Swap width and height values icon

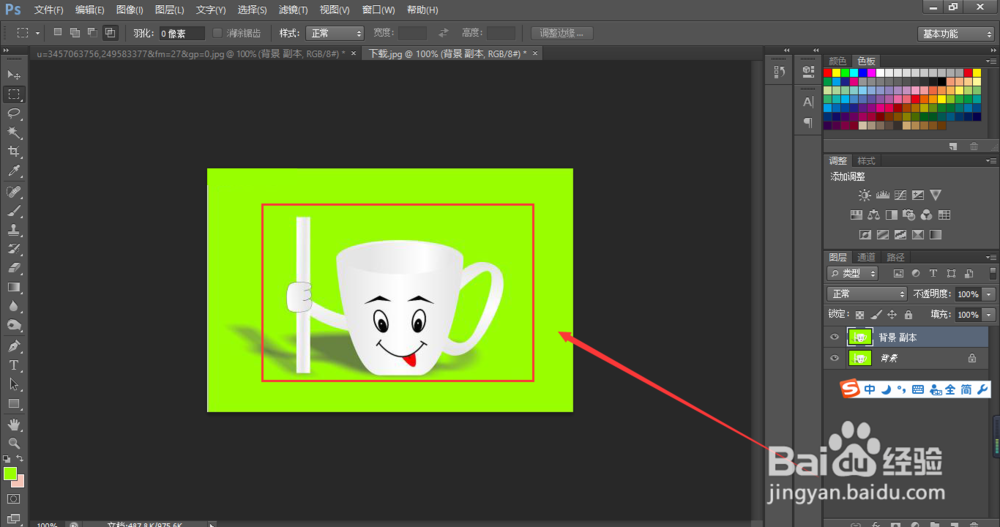pyautogui.click(x=443, y=33)
